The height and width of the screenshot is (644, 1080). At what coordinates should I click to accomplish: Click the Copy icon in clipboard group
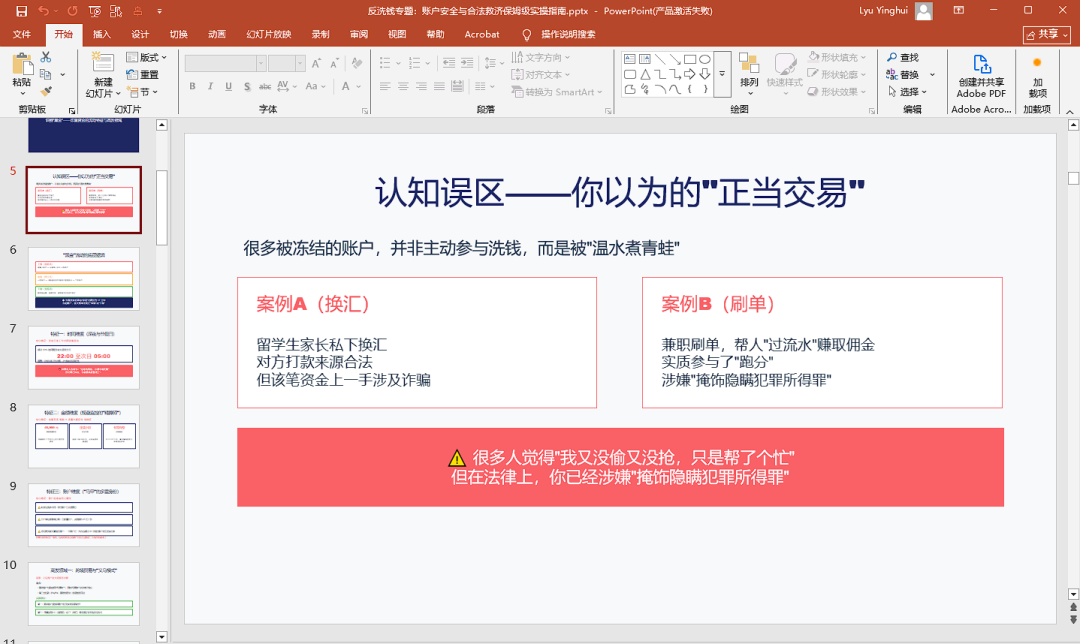pos(45,74)
